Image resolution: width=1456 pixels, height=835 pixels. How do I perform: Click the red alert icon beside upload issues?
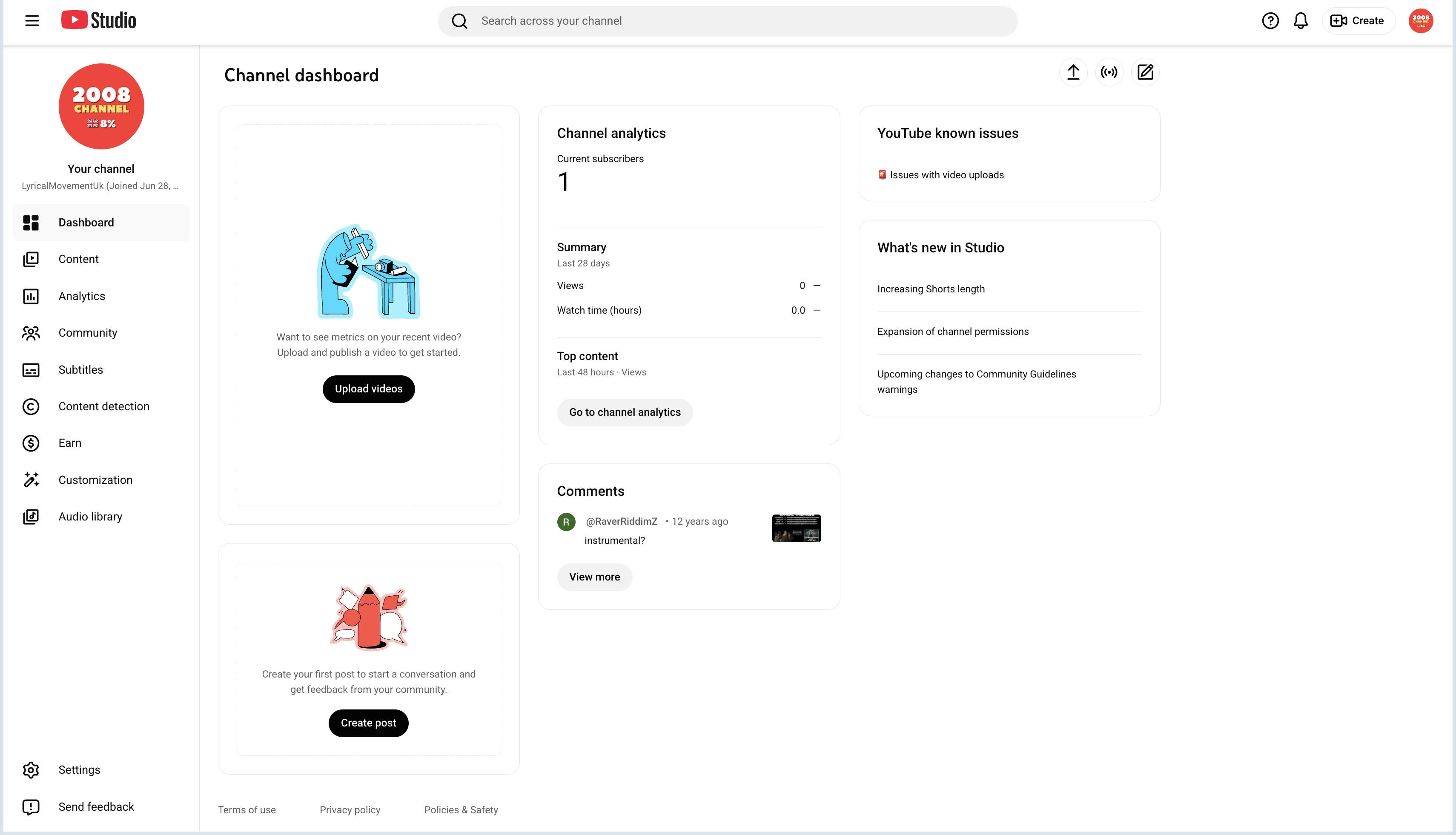(882, 174)
